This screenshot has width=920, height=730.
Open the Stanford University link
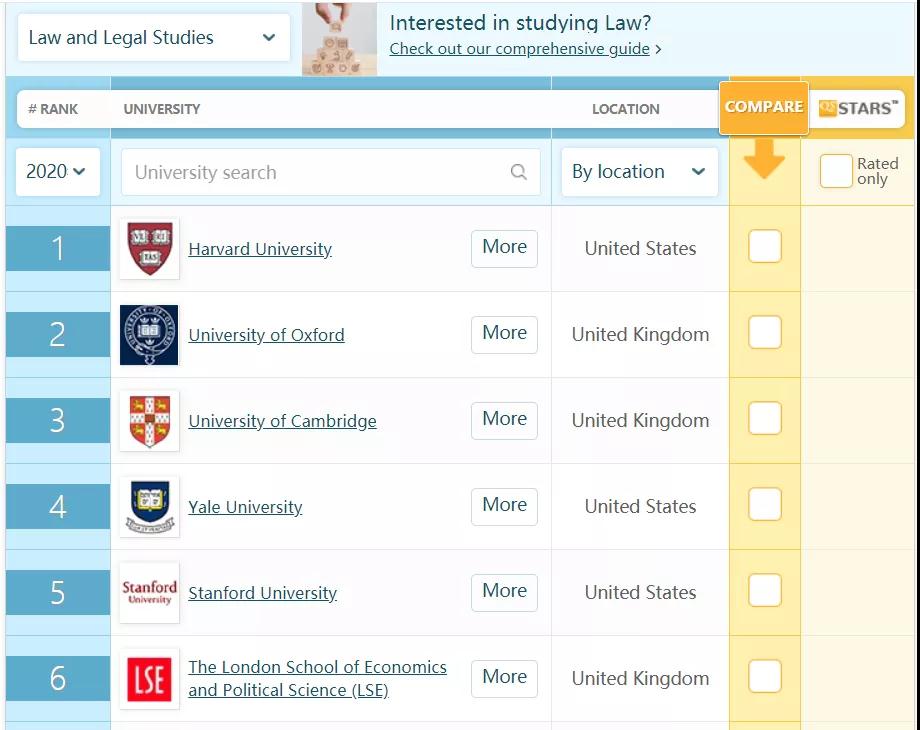[x=262, y=593]
